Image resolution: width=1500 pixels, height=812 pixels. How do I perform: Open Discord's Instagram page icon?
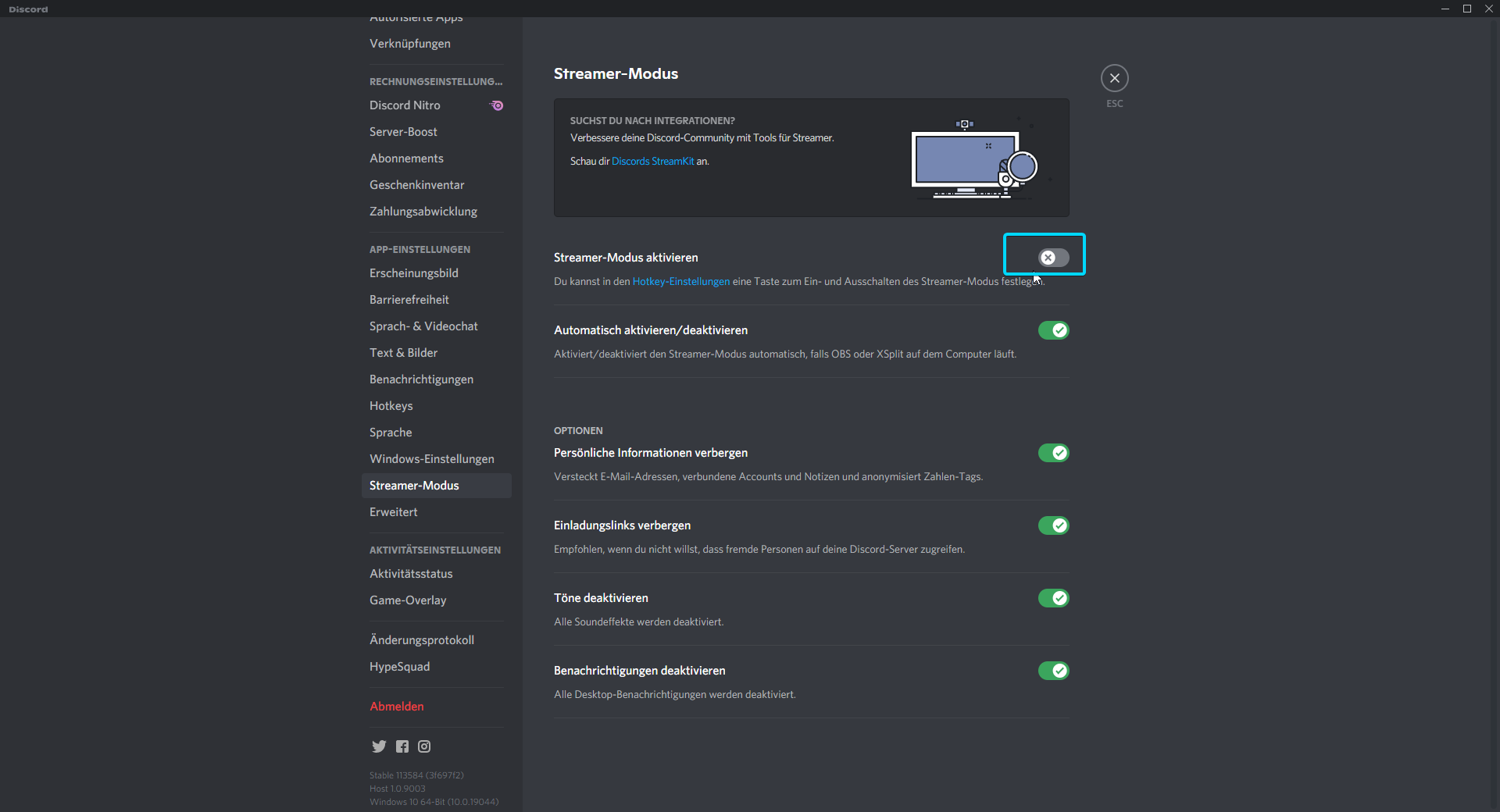424,746
